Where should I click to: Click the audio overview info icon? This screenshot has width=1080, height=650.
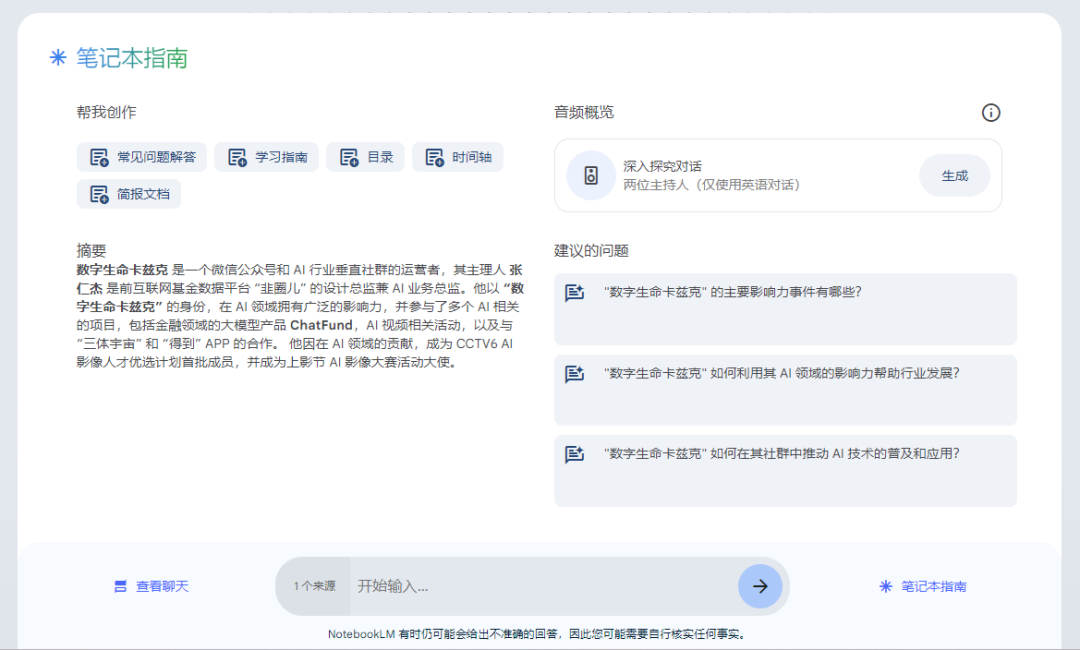tap(990, 113)
